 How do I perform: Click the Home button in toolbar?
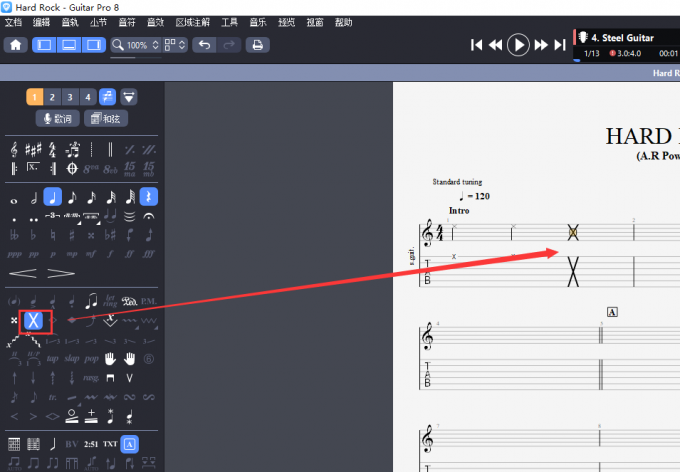[16, 45]
